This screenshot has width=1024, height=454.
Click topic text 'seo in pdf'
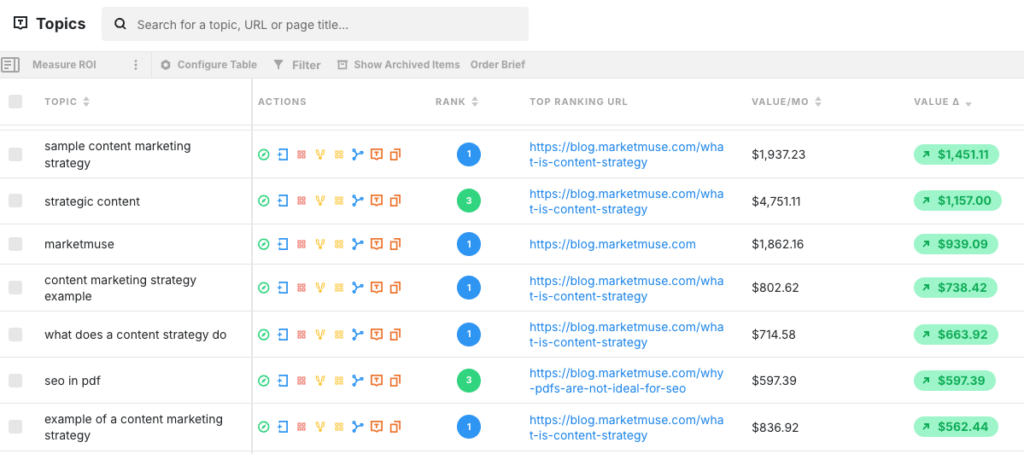pyautogui.click(x=72, y=380)
